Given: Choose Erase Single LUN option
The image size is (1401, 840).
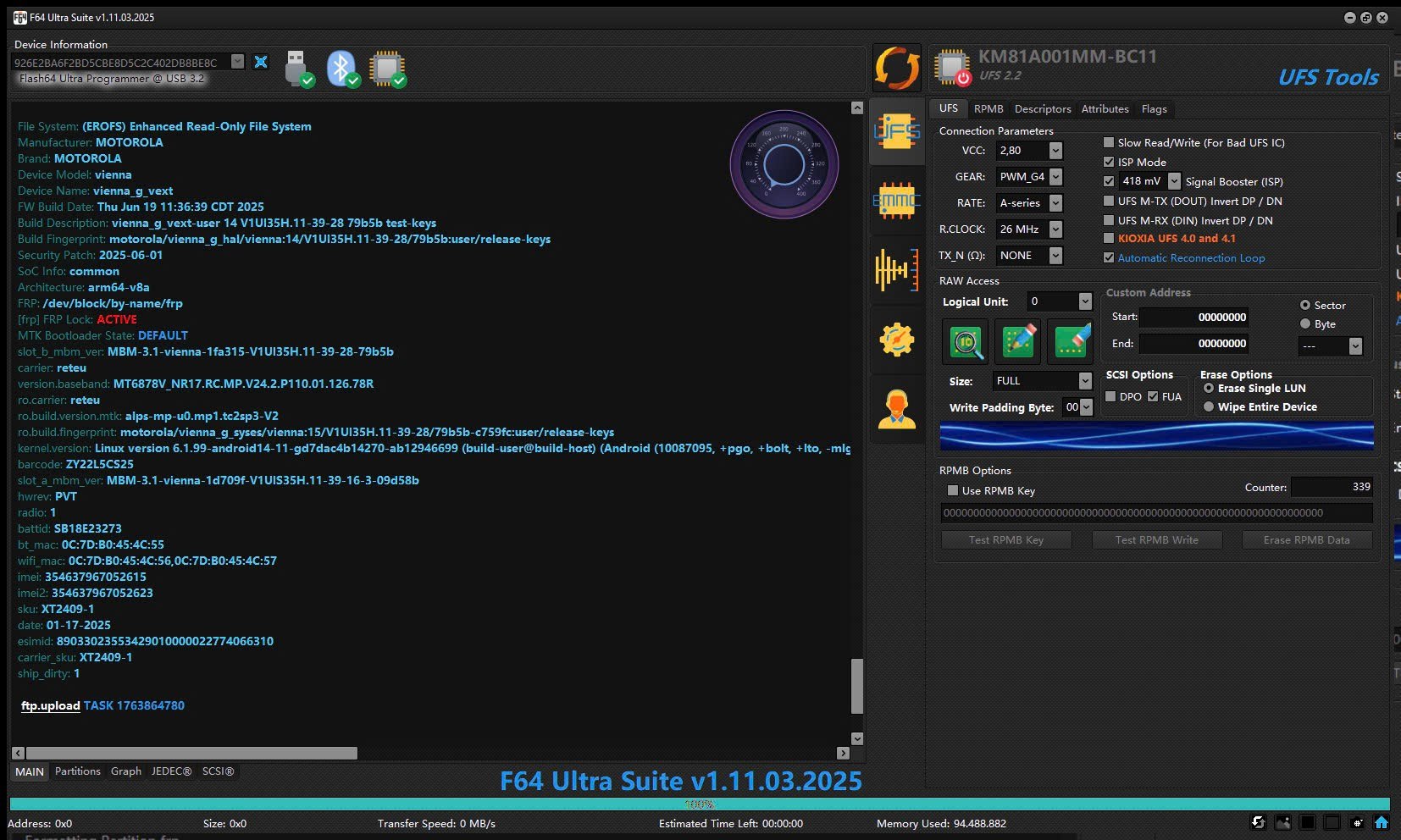Looking at the screenshot, I should (x=1209, y=388).
